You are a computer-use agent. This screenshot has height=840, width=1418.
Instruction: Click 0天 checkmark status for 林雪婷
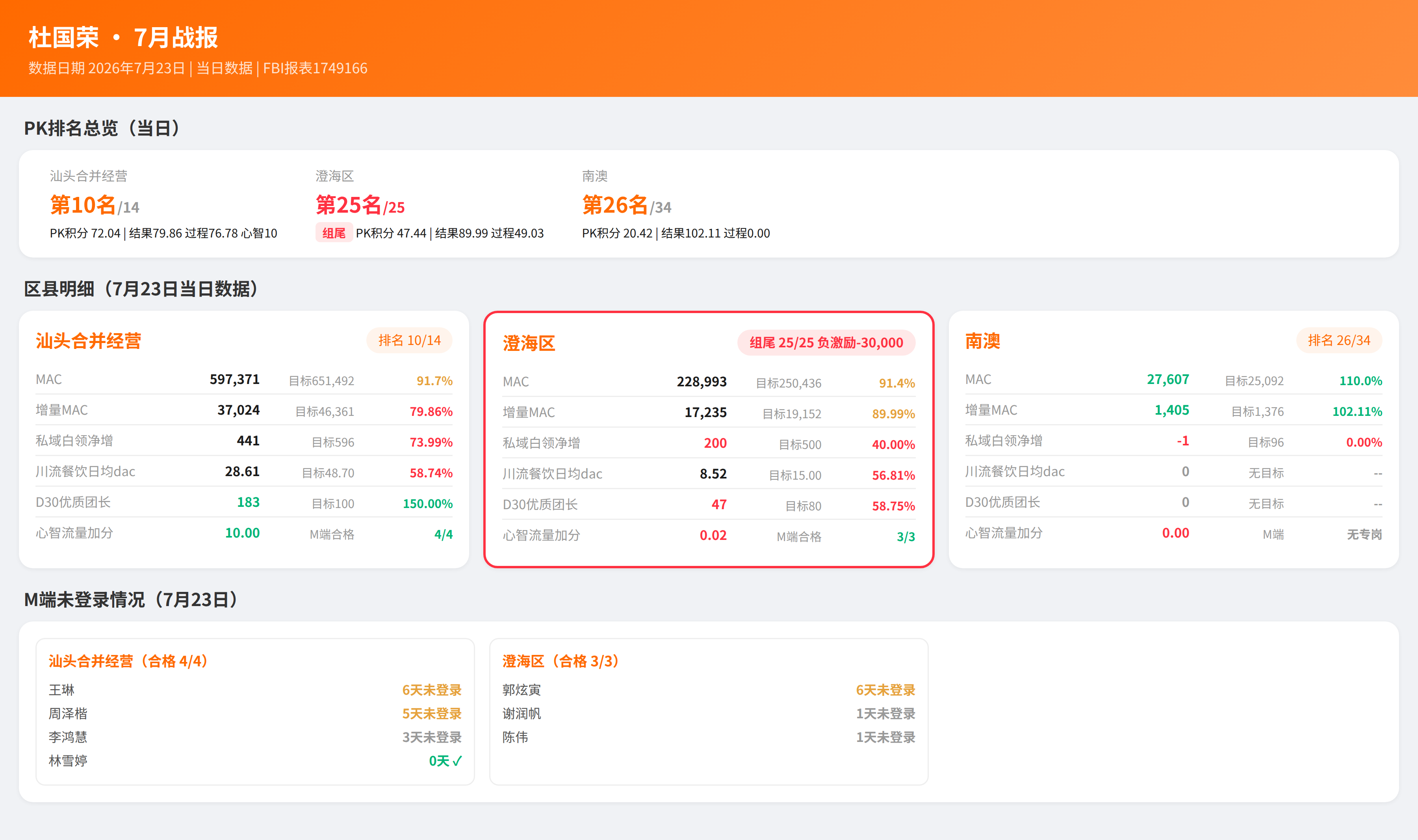pos(445,761)
